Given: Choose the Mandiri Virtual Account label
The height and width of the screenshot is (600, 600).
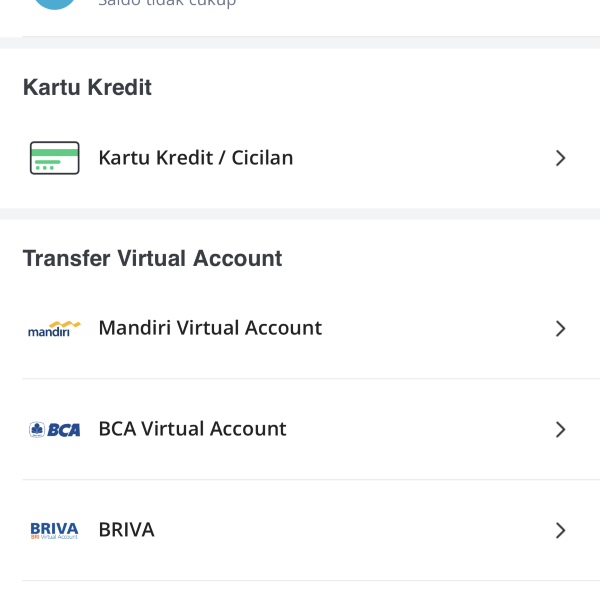Looking at the screenshot, I should pyautogui.click(x=210, y=328).
